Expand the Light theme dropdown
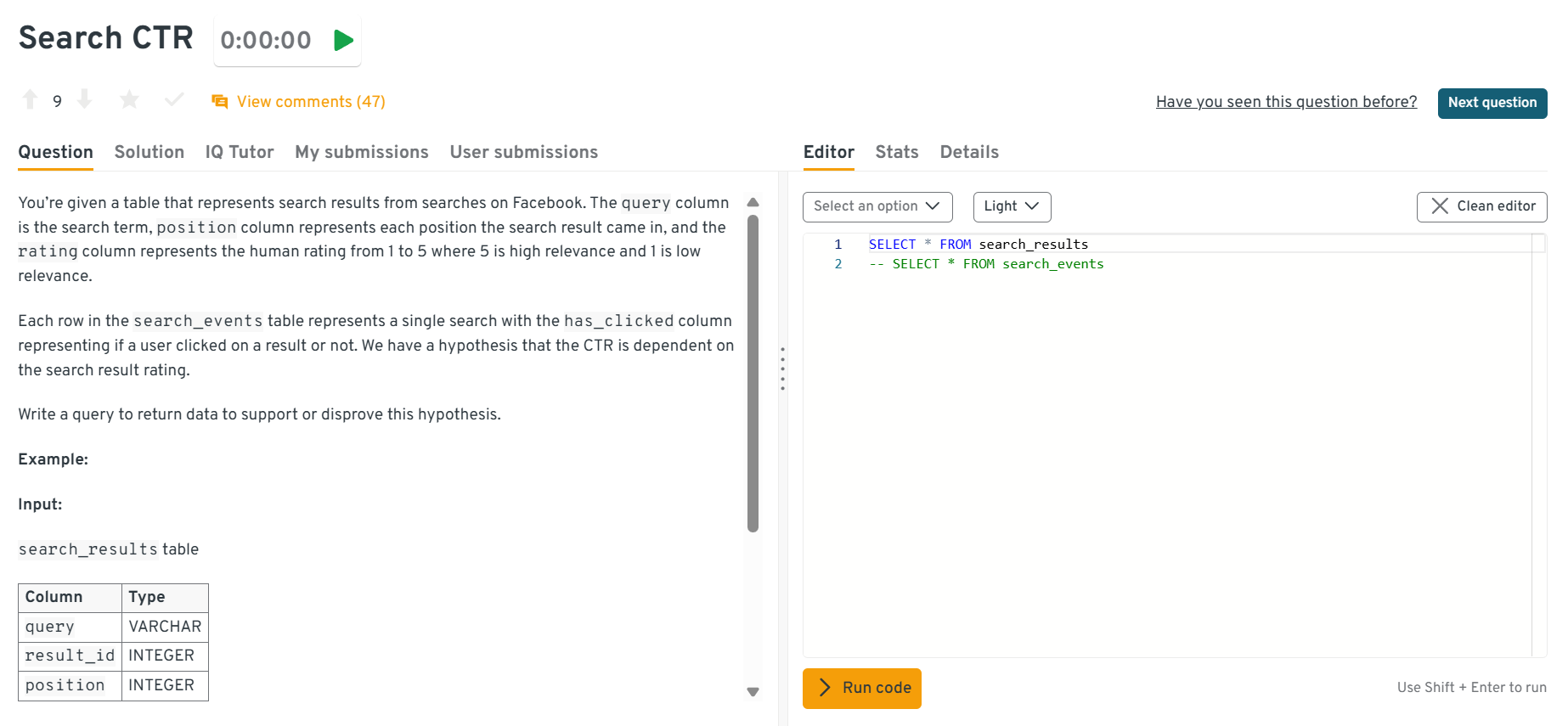The width and height of the screenshot is (1568, 726). [x=1011, y=206]
